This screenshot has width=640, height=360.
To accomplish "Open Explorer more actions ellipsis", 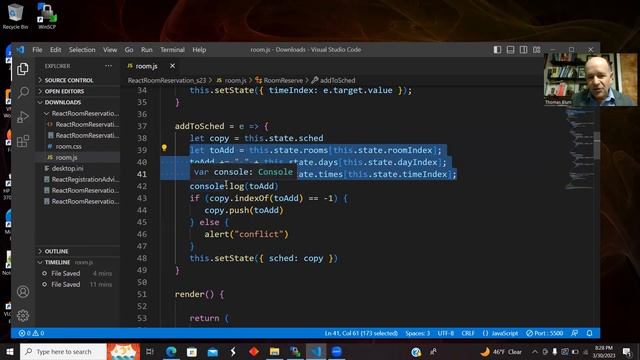I will [x=108, y=66].
